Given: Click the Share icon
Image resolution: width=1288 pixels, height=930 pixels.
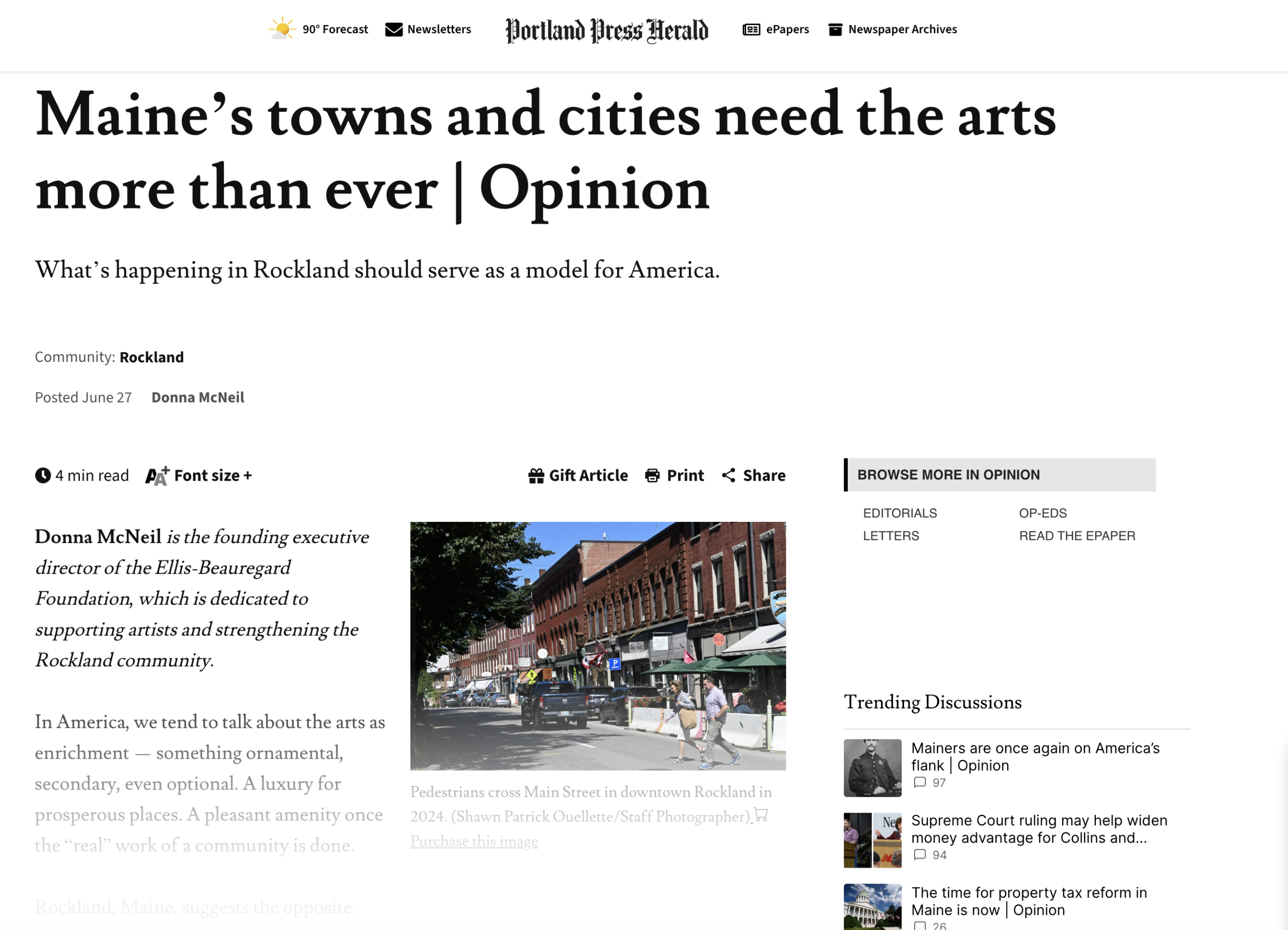Looking at the screenshot, I should tap(728, 476).
